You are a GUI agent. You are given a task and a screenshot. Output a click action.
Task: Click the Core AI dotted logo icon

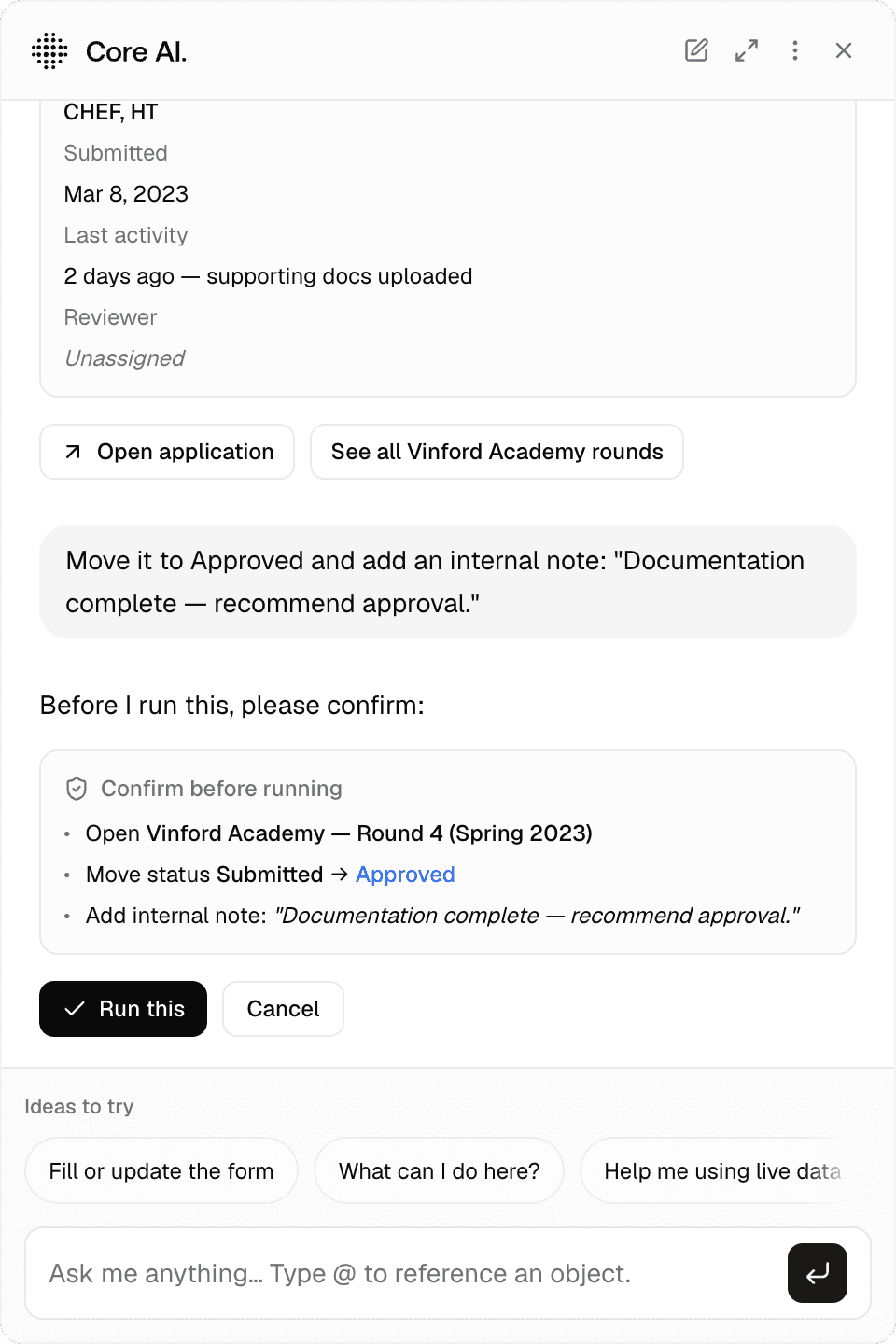click(49, 50)
